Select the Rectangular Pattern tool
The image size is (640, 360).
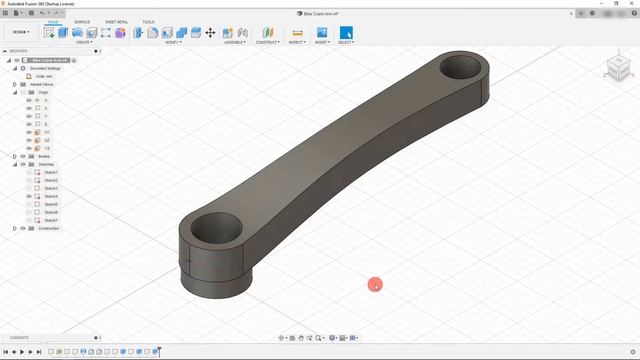tap(106, 33)
